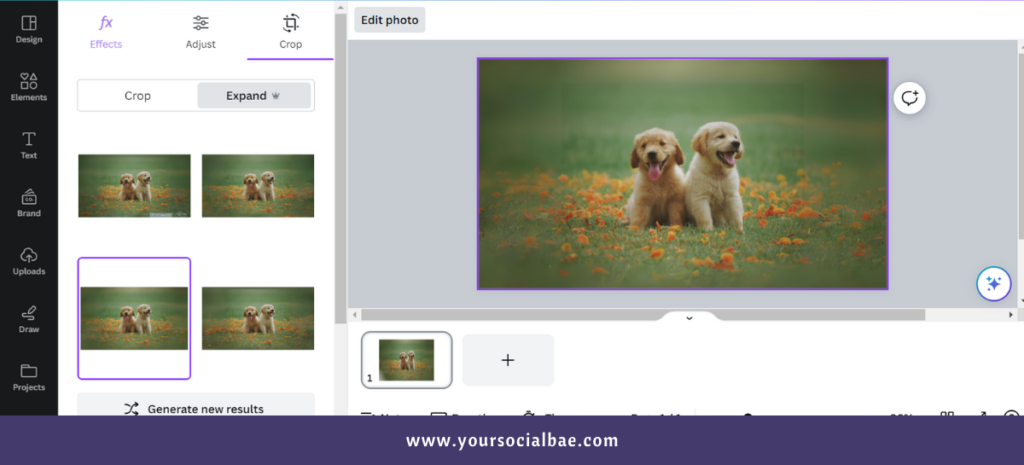Click the Edit photo button
This screenshot has width=1024, height=465.
tap(390, 20)
